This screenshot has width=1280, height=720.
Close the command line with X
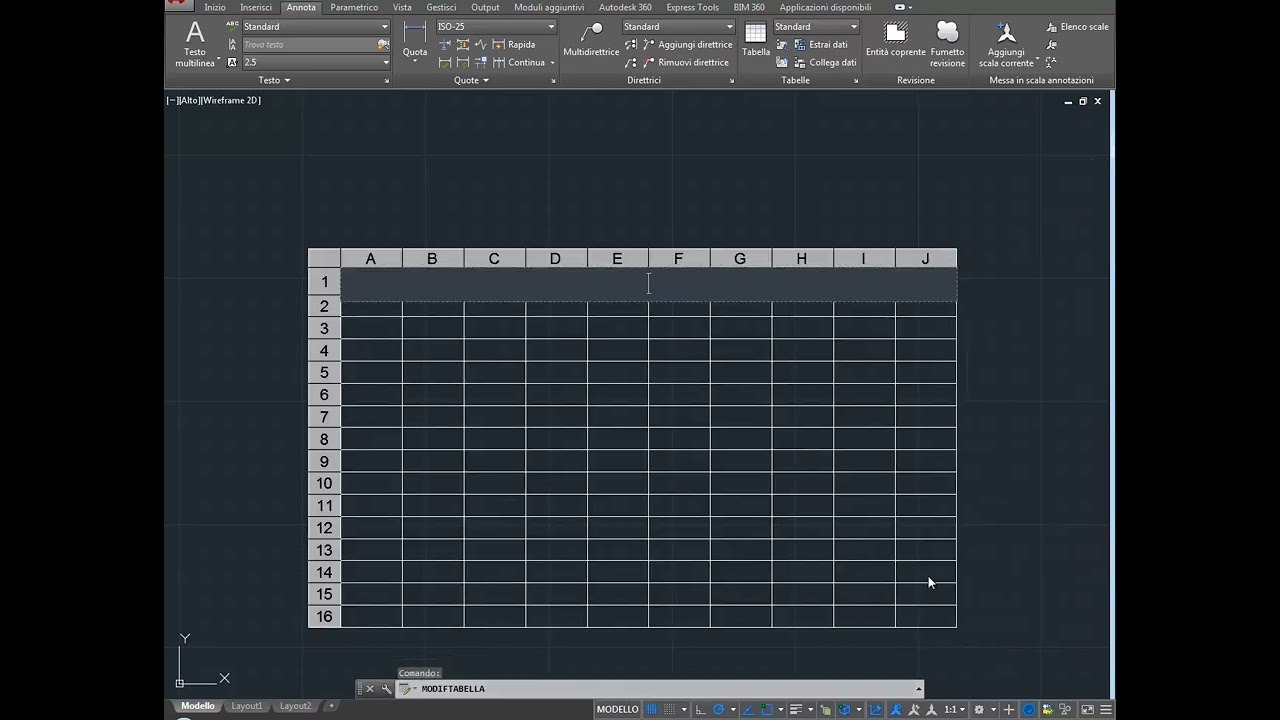click(x=369, y=689)
